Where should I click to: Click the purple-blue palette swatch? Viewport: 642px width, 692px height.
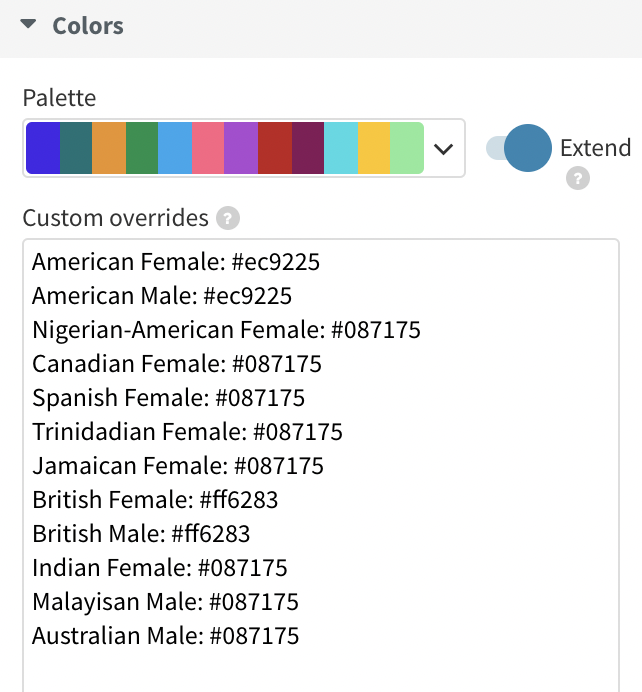tap(43, 148)
